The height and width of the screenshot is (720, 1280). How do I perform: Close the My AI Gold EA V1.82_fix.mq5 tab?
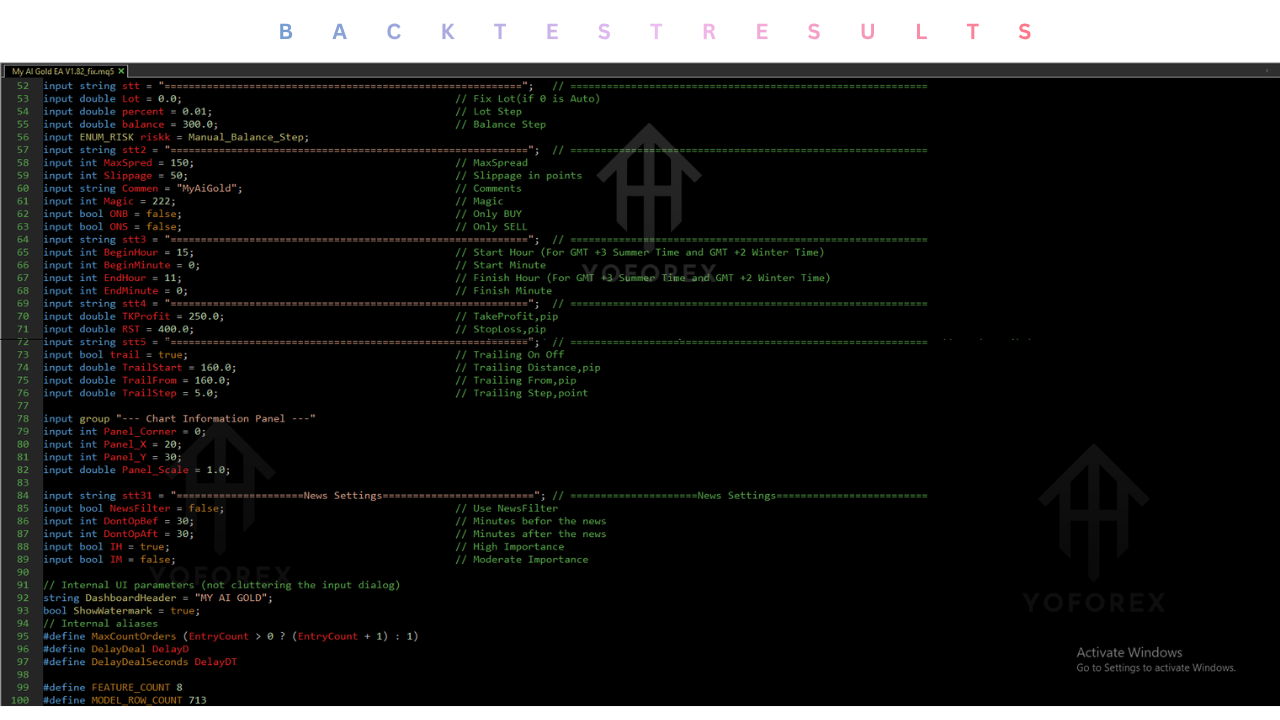point(121,71)
